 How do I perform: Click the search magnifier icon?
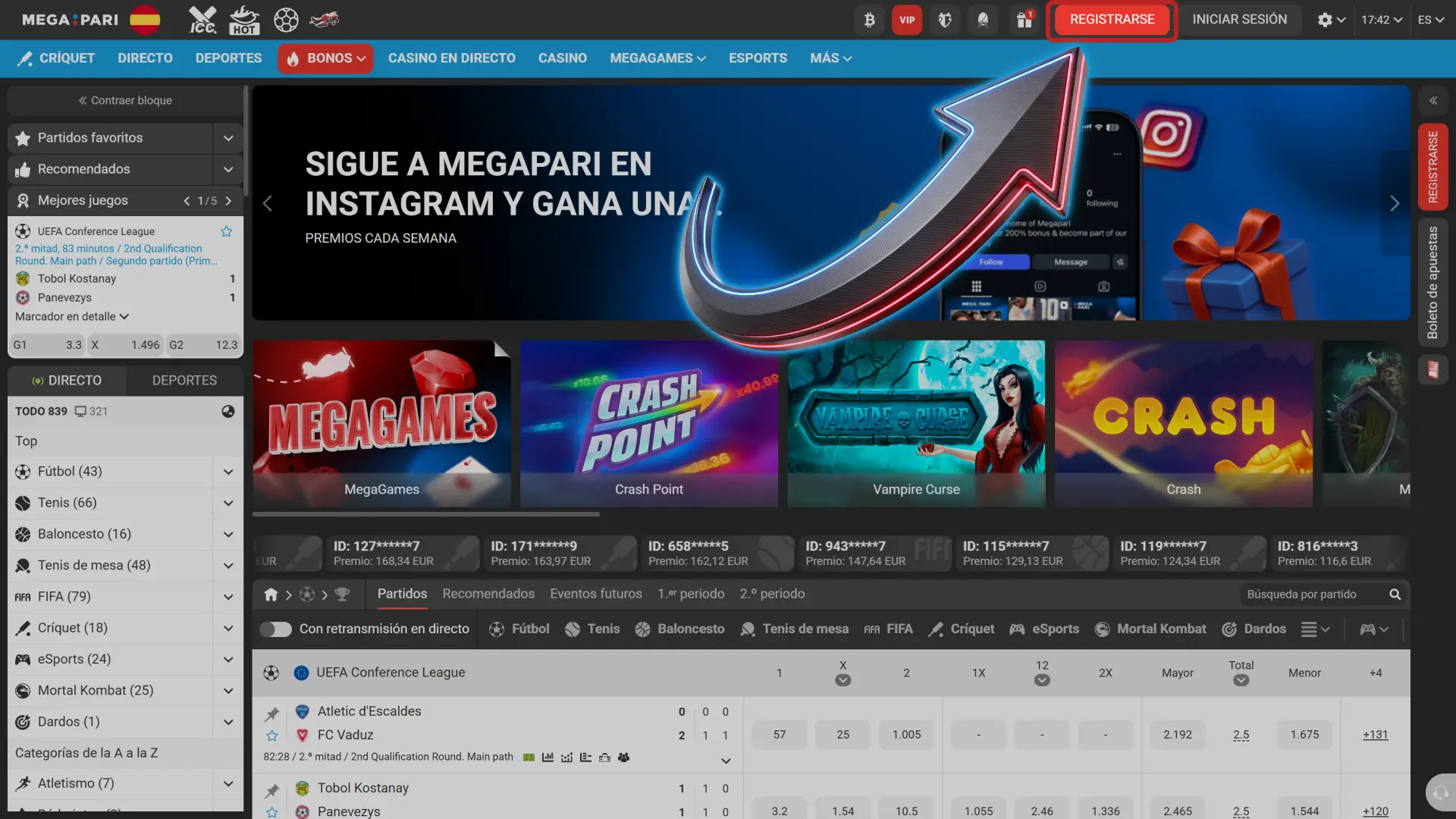click(1395, 595)
